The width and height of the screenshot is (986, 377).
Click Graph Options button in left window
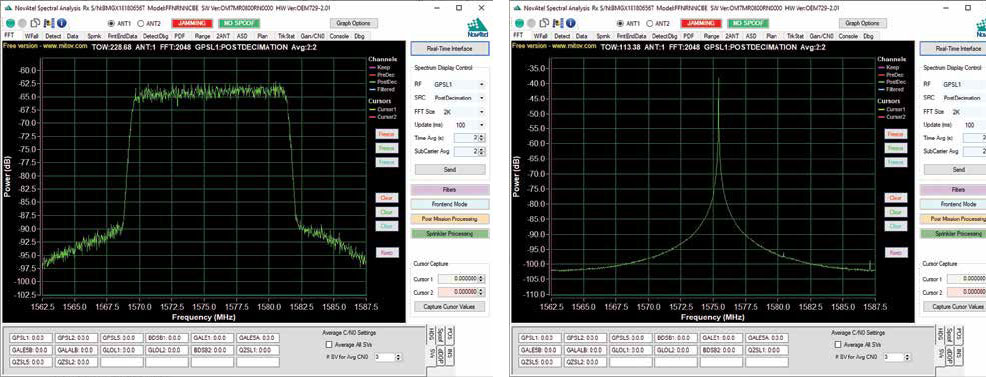point(353,23)
